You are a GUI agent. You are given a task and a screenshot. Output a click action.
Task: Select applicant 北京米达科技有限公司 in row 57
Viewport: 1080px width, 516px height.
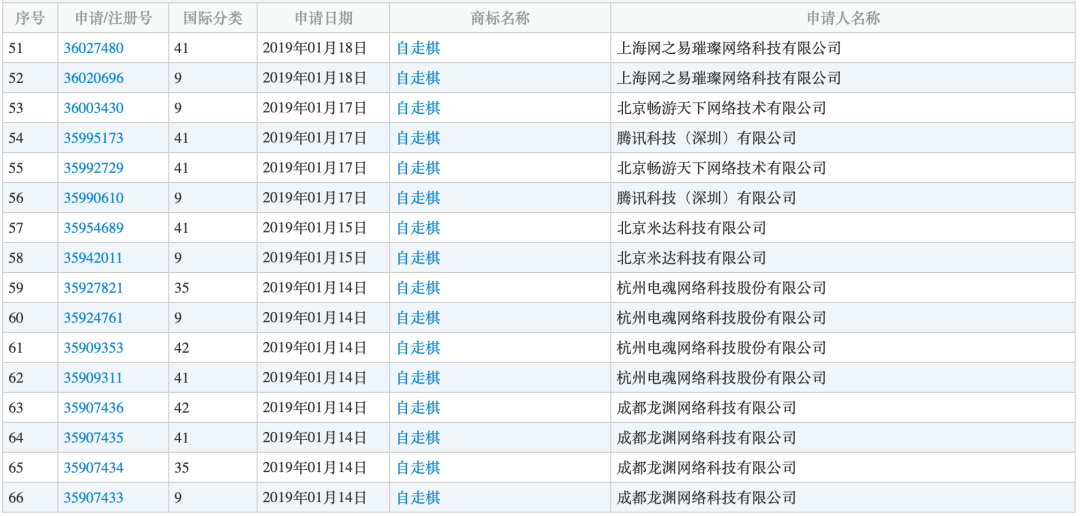point(692,228)
